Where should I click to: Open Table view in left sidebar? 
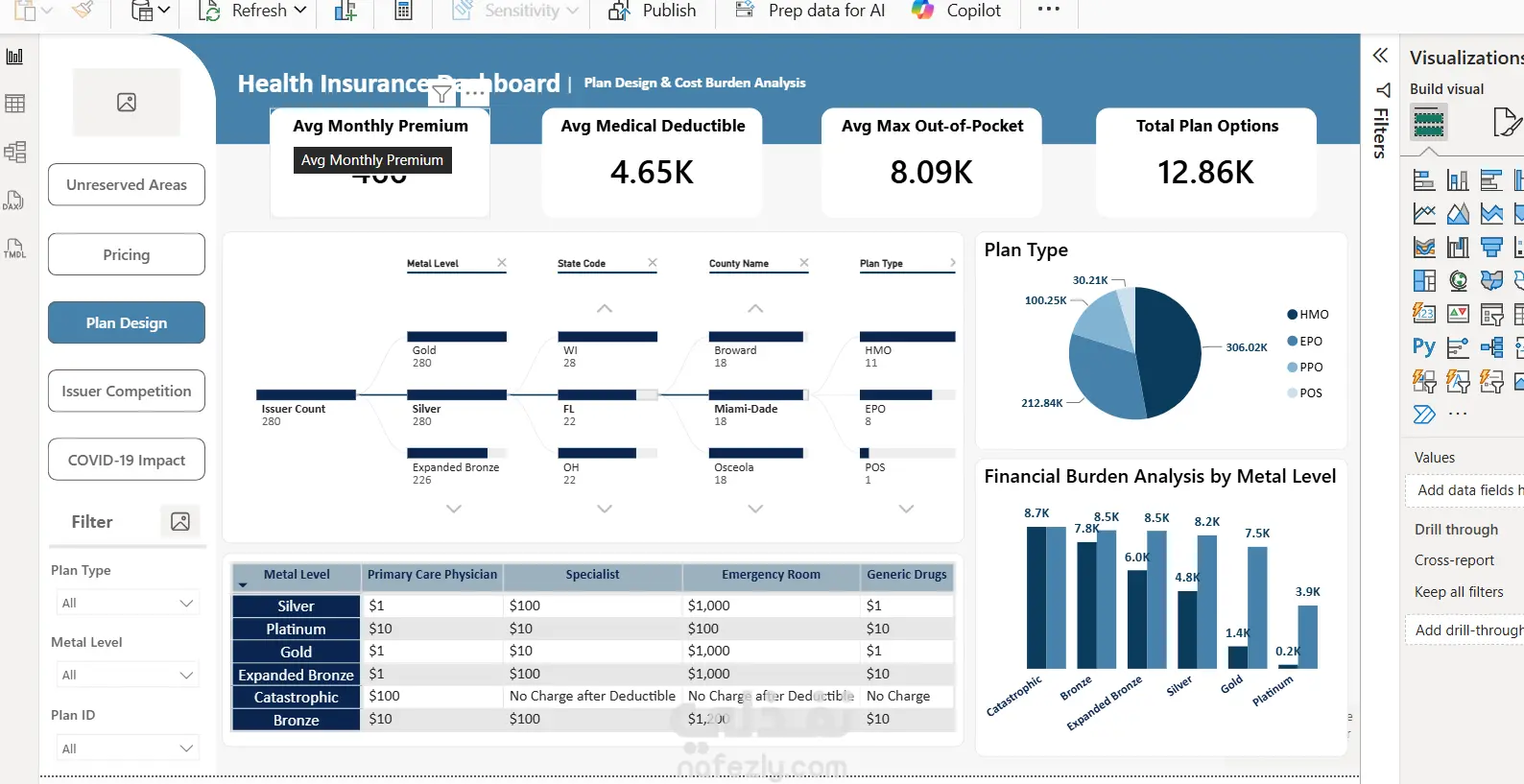click(x=14, y=104)
